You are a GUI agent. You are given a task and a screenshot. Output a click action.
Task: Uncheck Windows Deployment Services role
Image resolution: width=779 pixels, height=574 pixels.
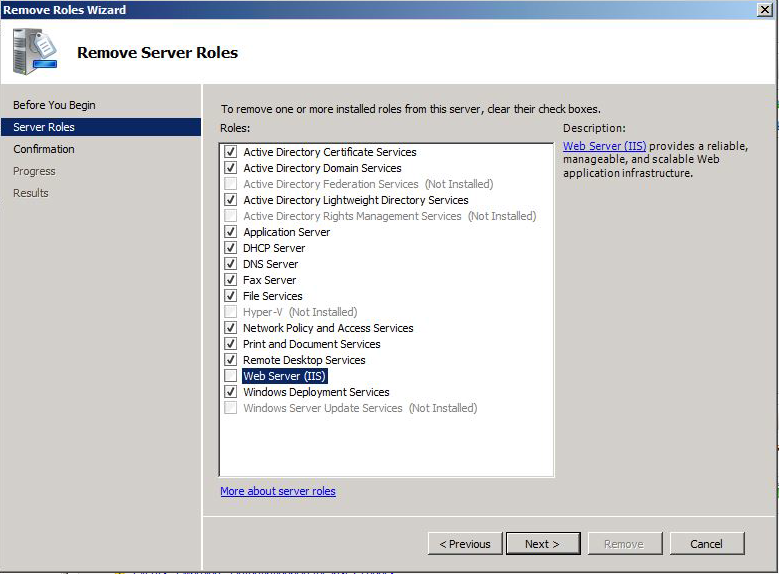pyautogui.click(x=231, y=392)
